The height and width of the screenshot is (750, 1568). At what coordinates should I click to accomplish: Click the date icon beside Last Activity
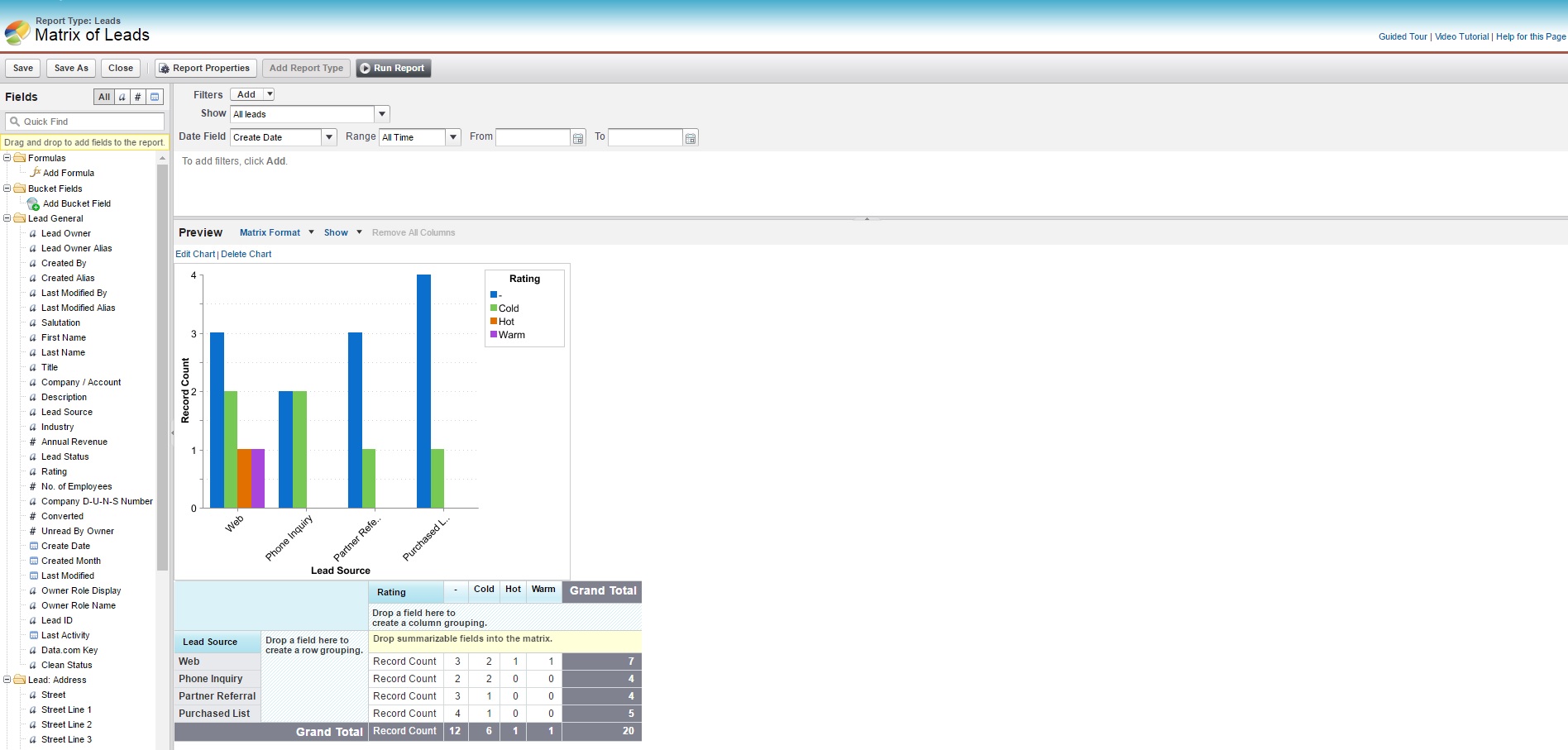33,635
